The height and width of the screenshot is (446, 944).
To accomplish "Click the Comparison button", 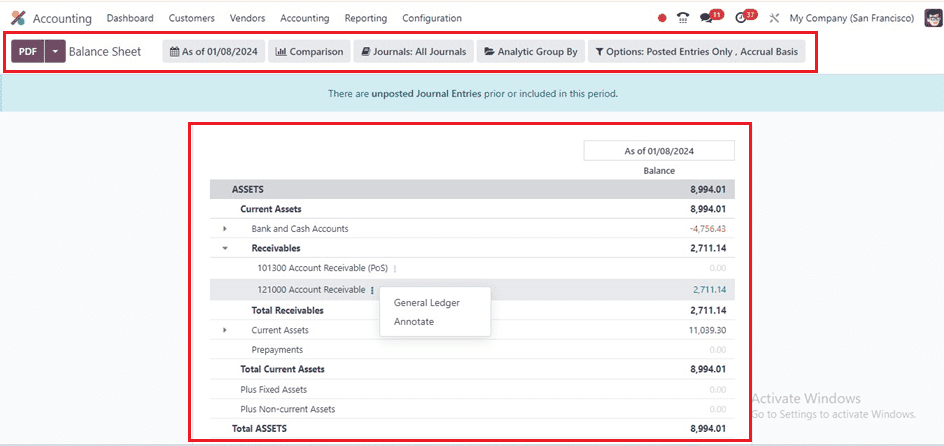I will 309,52.
